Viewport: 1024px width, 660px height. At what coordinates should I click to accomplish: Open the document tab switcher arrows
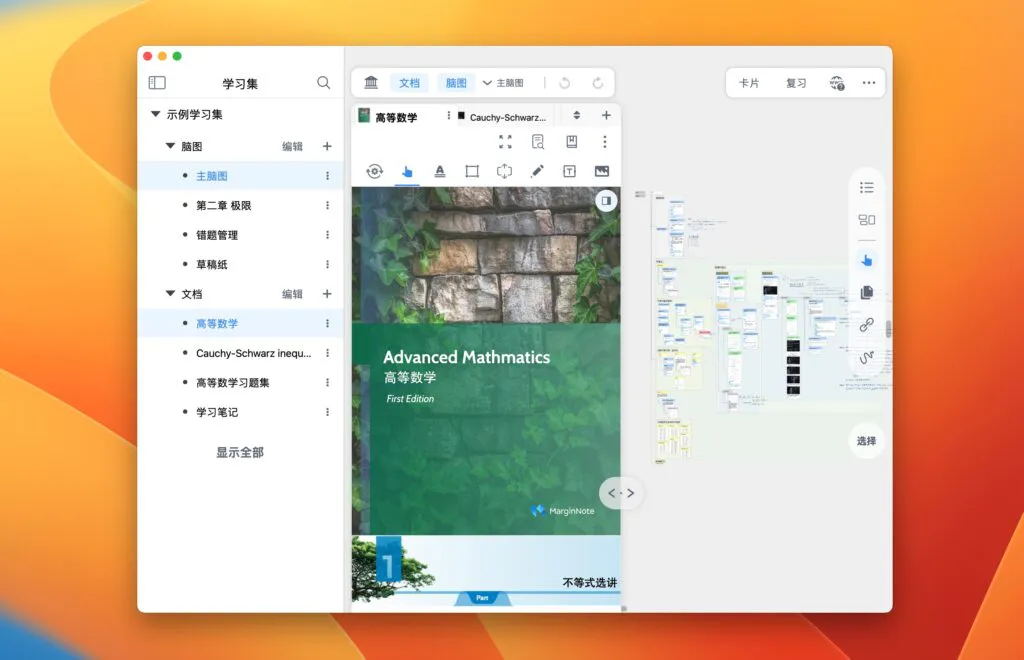576,116
